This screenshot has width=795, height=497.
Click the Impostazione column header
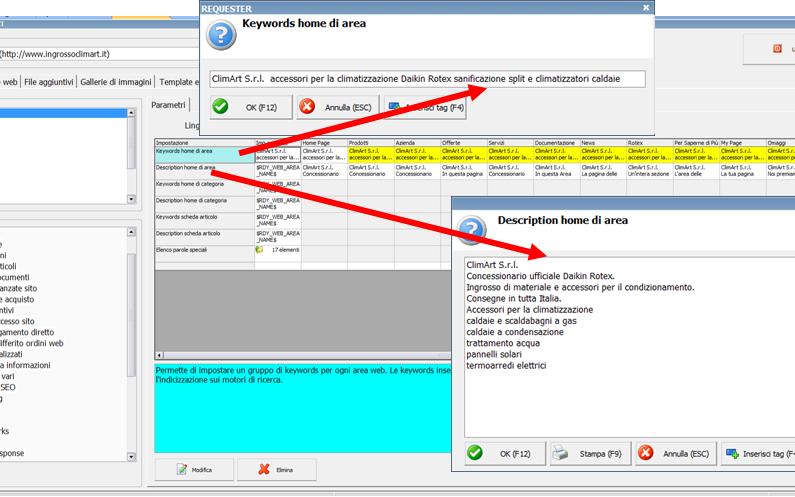205,143
